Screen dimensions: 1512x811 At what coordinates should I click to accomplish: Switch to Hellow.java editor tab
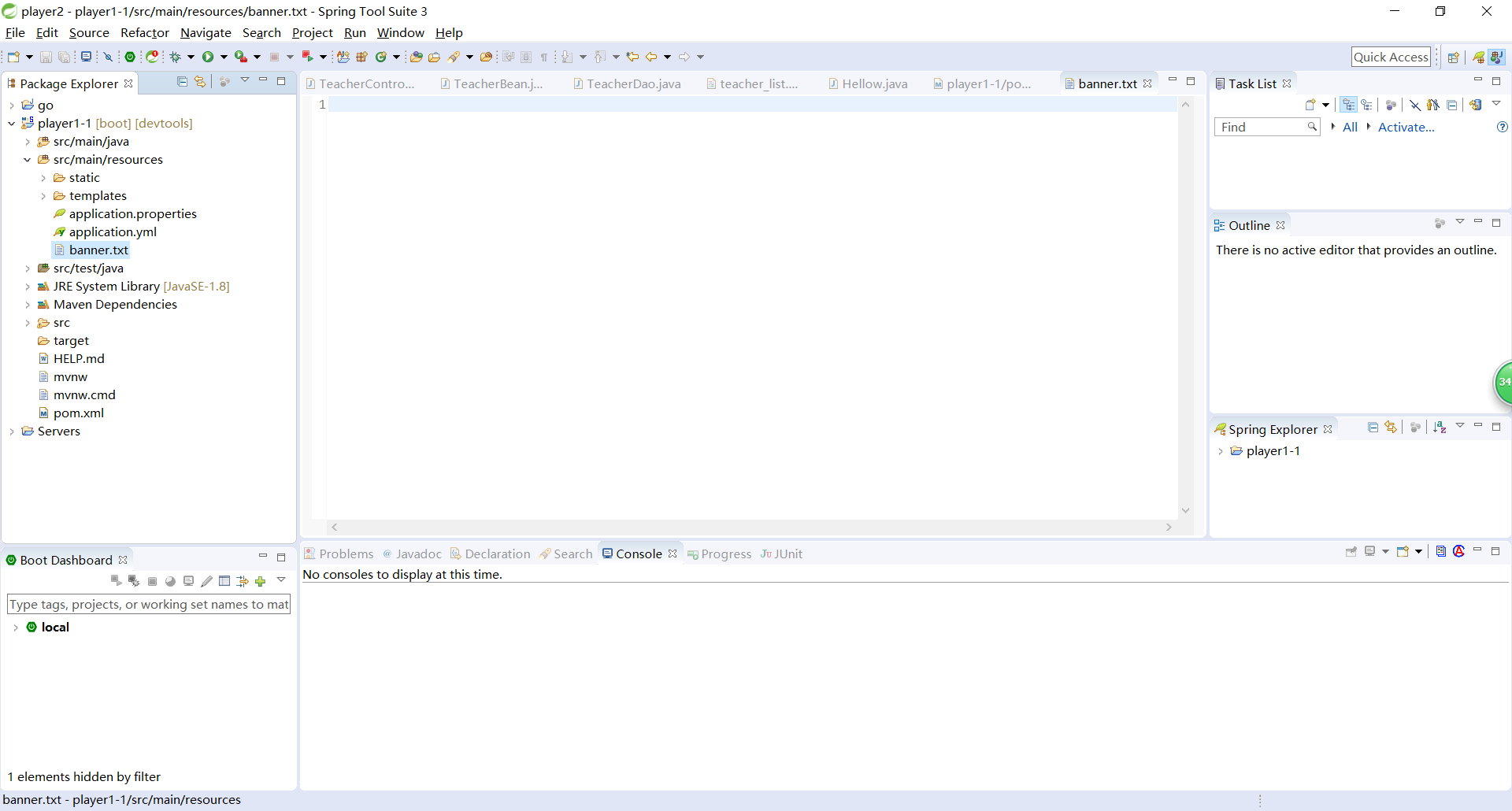click(868, 83)
